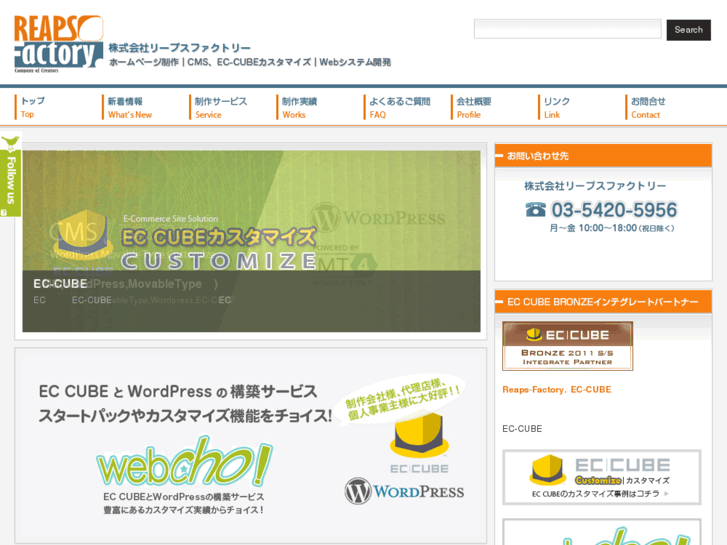Click the お問い合わせ先 panel header
The height and width of the screenshot is (545, 727).
click(x=603, y=156)
